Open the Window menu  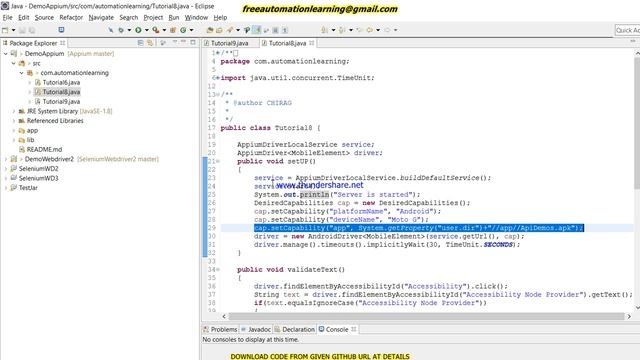[196, 18]
